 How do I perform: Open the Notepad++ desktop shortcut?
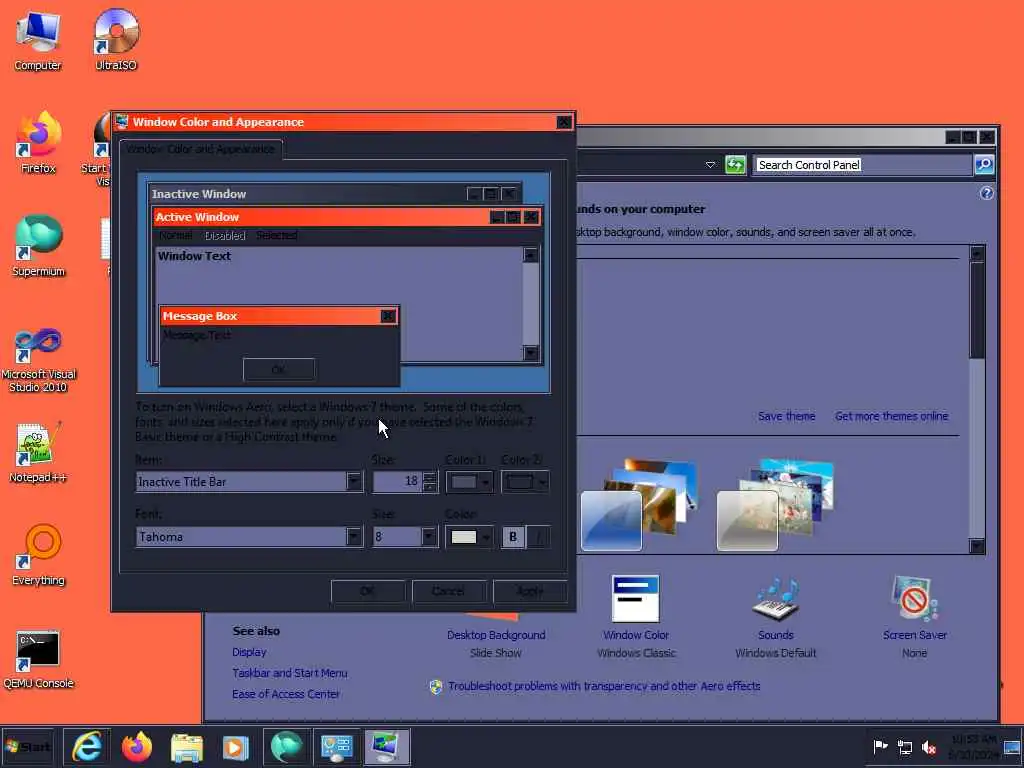pyautogui.click(x=38, y=452)
